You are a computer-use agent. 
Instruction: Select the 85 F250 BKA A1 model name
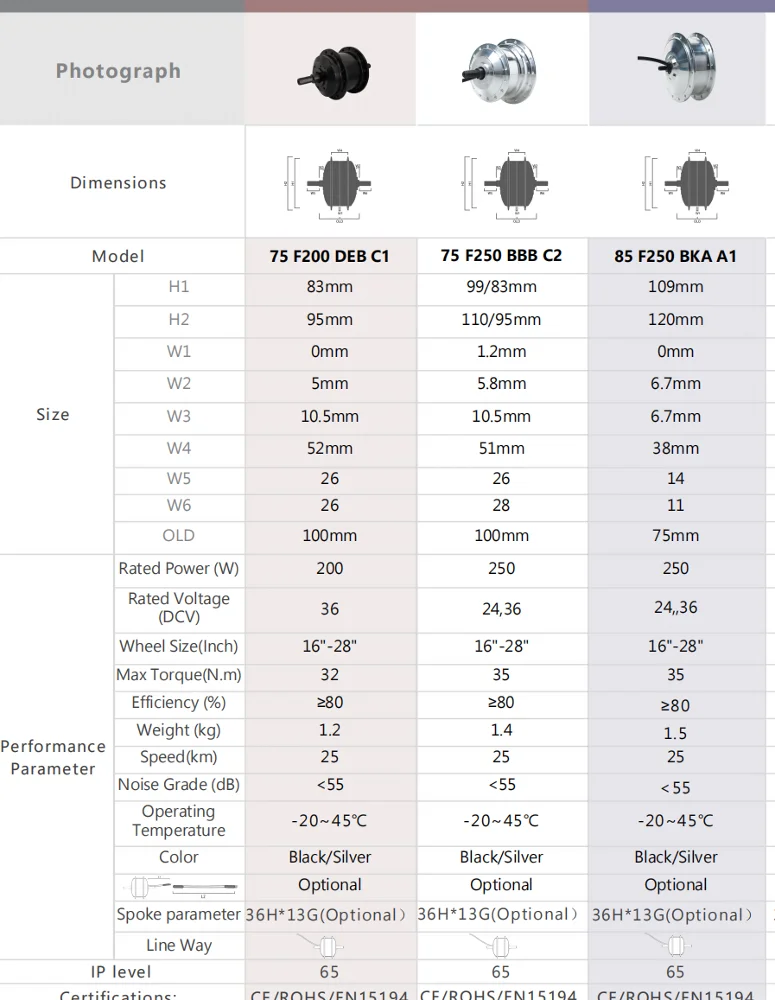click(x=676, y=256)
